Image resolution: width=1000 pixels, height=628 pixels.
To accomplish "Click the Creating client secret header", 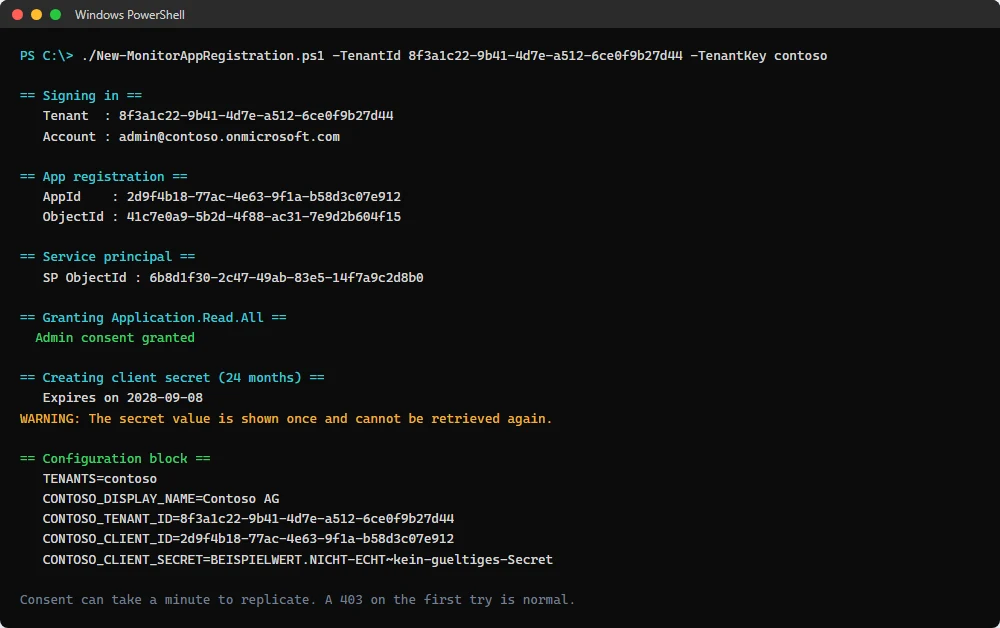I will click(x=172, y=377).
